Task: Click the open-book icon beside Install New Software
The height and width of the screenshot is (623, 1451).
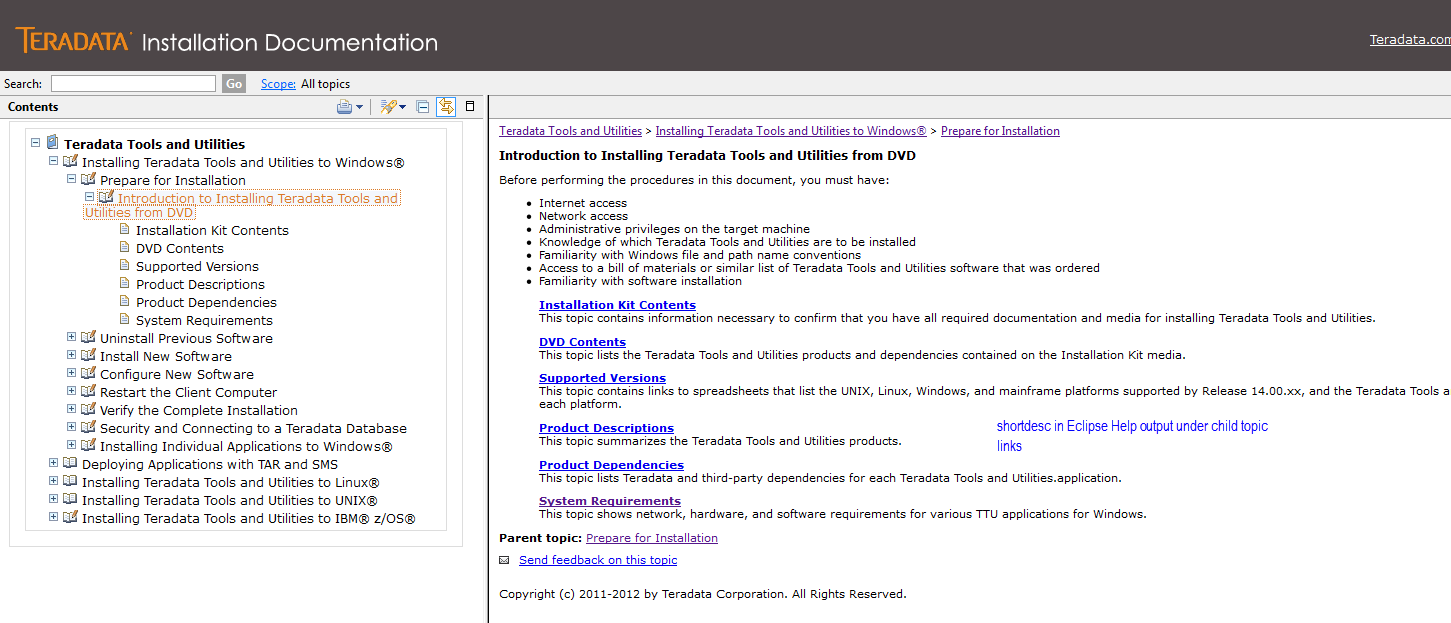Action: point(88,356)
